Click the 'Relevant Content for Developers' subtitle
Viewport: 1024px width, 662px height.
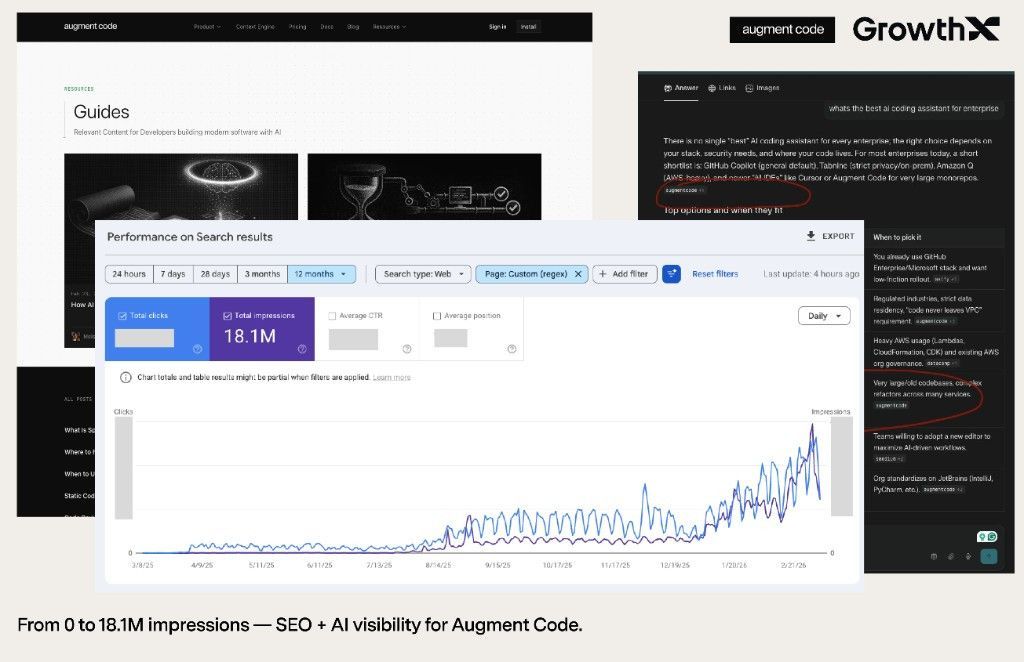[177, 132]
